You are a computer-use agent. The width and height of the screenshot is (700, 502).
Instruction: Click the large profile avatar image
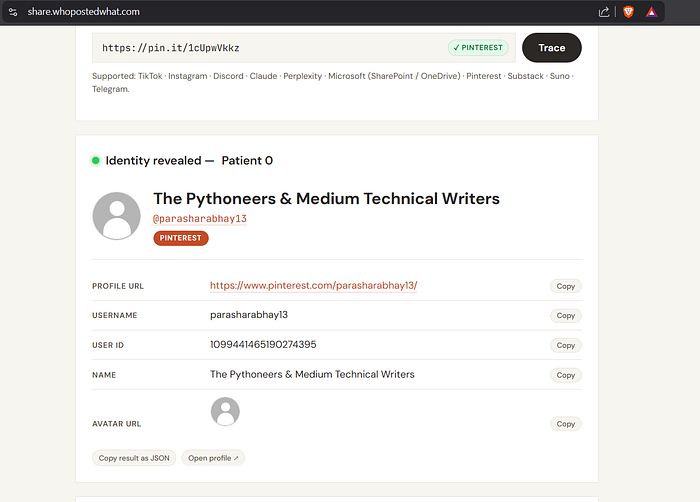[x=117, y=216]
